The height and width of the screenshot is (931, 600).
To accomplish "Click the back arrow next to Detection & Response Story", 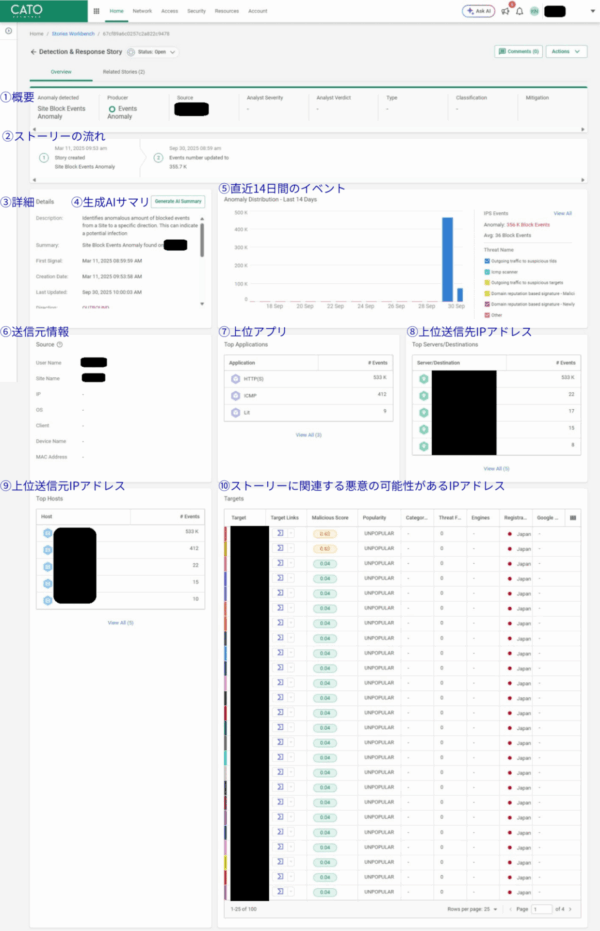I will (34, 51).
